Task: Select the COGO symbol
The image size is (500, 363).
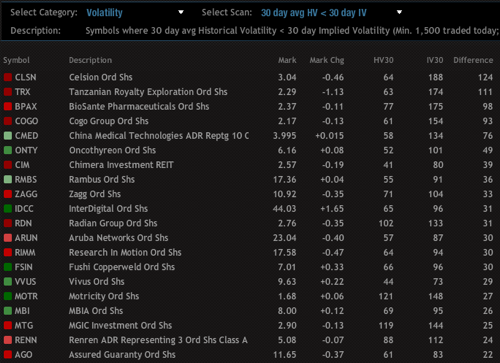Action: coord(27,121)
